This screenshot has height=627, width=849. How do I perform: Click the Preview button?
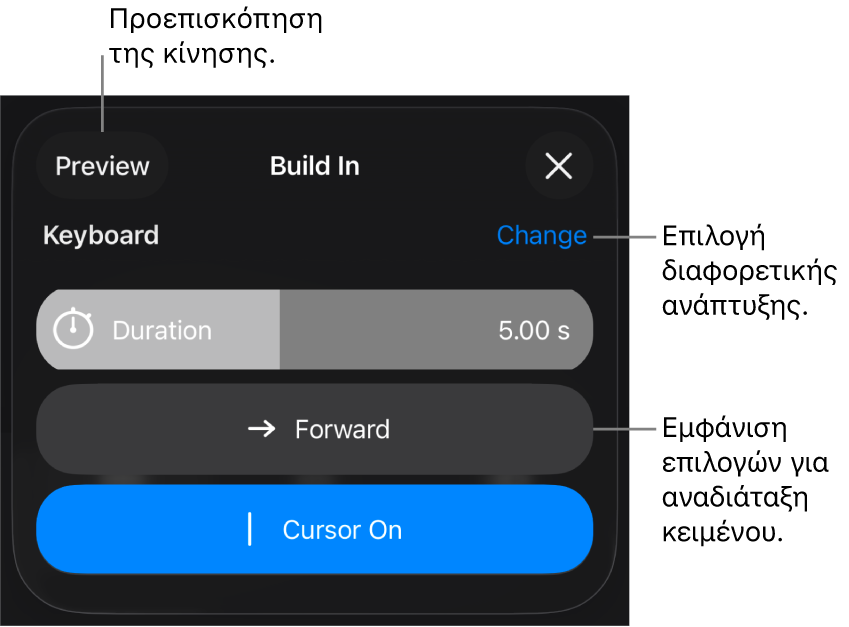pos(102,166)
